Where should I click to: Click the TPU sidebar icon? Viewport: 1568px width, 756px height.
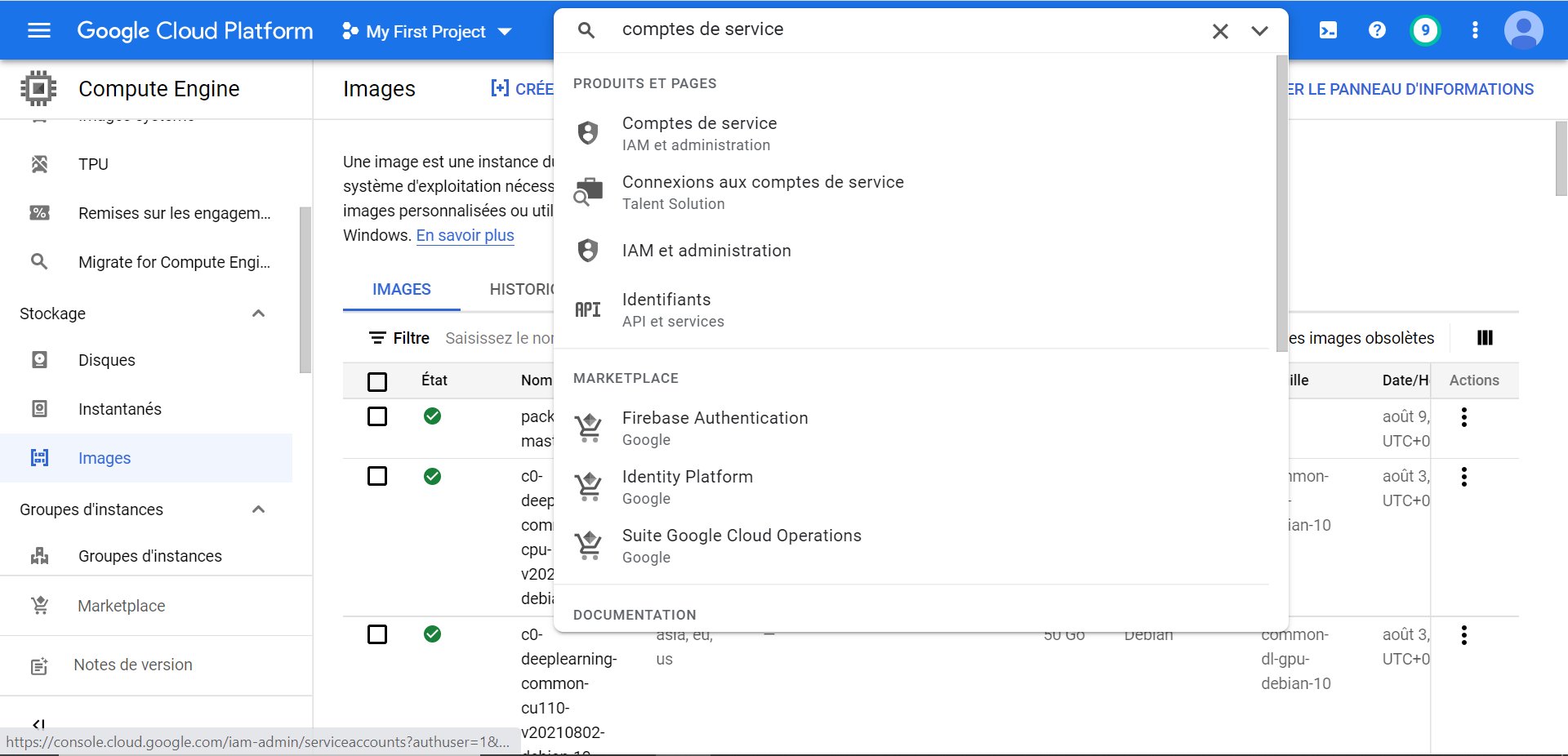click(39, 164)
